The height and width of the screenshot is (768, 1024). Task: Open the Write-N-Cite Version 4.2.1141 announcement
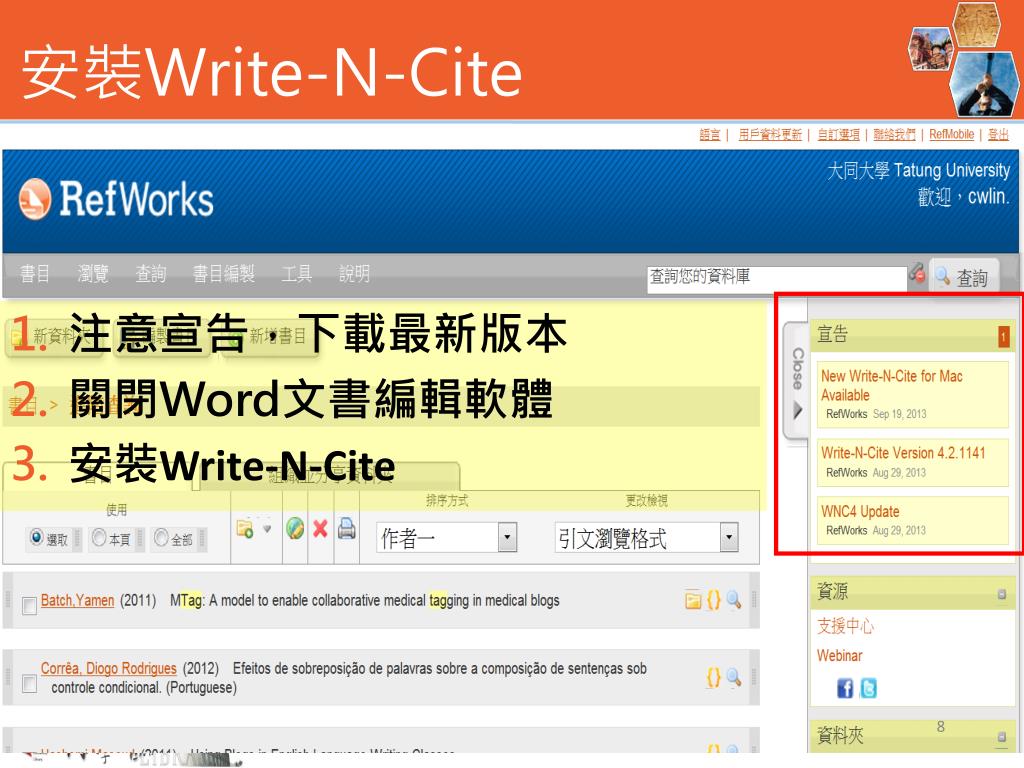point(903,453)
